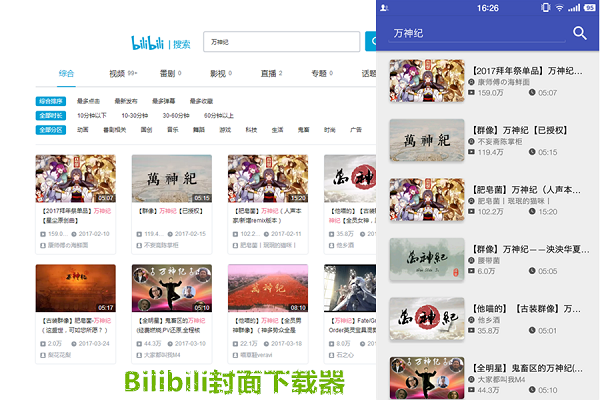The height and width of the screenshot is (400, 600).
Task: Sort results by 最新发布
Action: (x=126, y=101)
